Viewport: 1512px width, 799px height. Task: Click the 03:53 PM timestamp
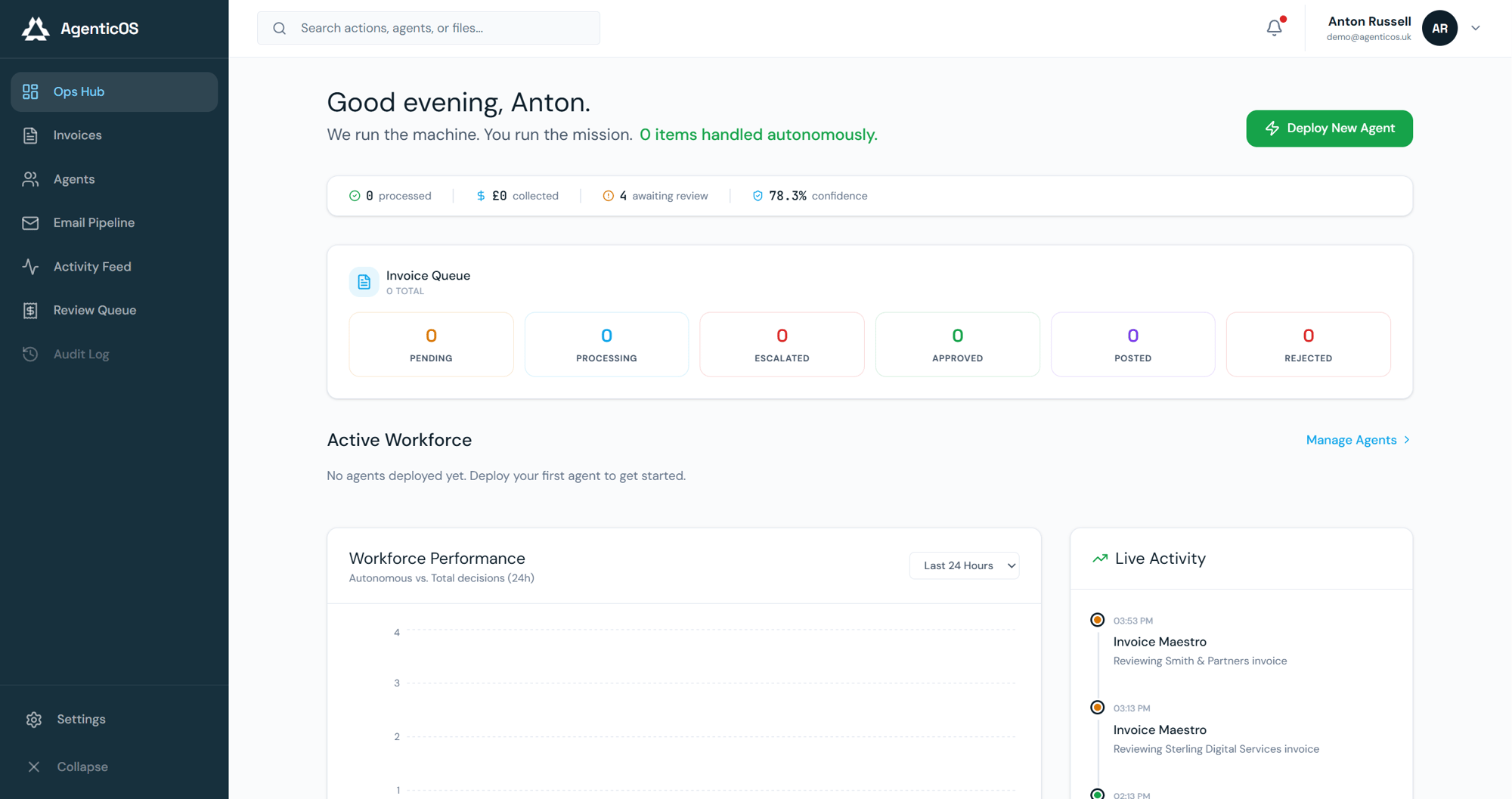[1132, 621]
